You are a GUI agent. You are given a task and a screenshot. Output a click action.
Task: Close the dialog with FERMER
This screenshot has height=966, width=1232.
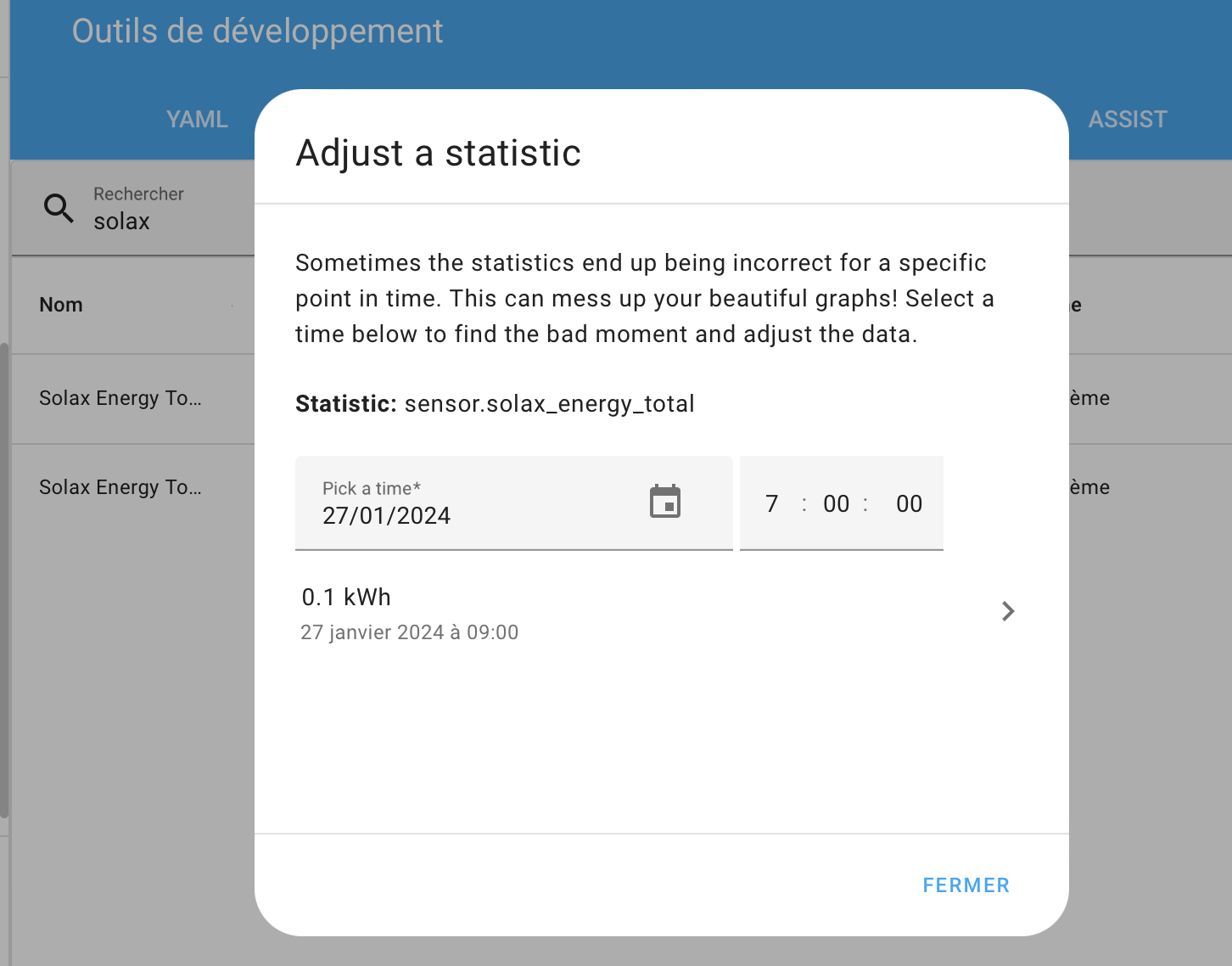[x=966, y=885]
